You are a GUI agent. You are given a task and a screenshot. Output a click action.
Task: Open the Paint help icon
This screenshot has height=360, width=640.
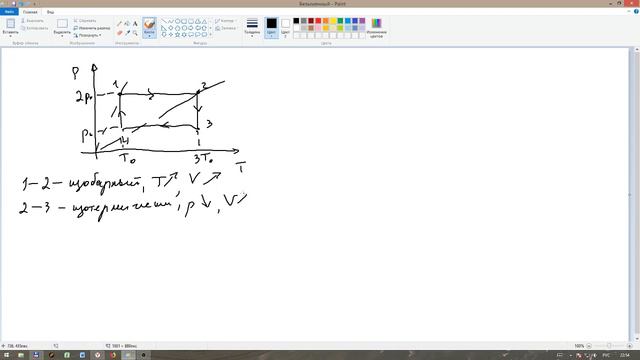(636, 11)
